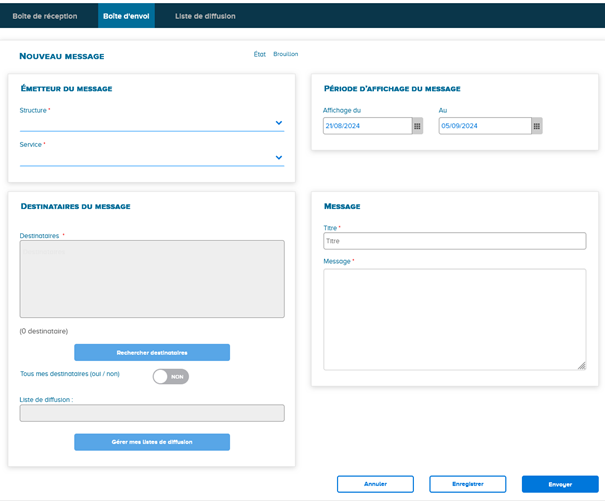The width and height of the screenshot is (605, 501).
Task: Select the Boîte d'envoi tab
Action: [x=126, y=16]
